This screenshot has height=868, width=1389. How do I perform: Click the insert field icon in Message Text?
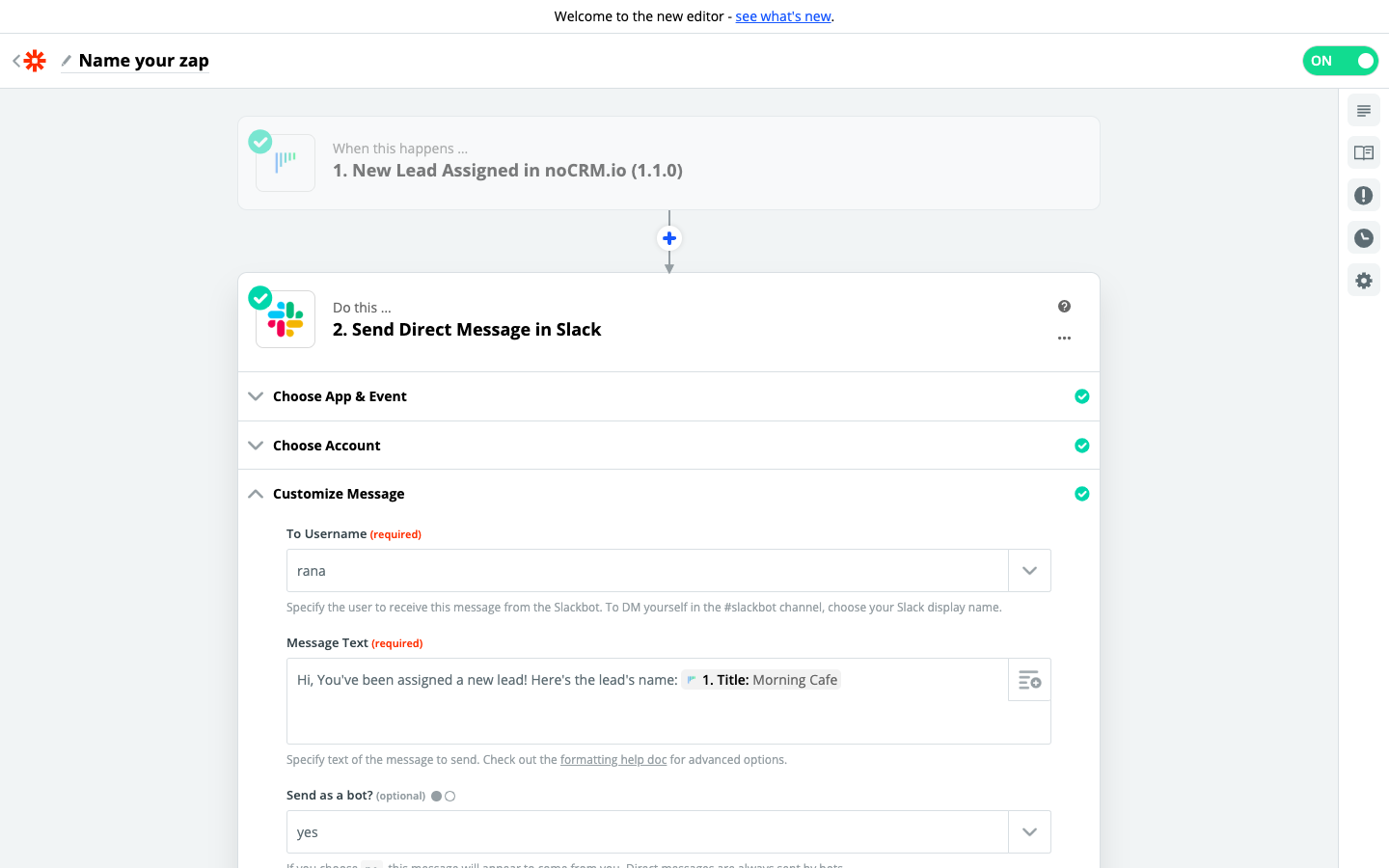click(1029, 680)
